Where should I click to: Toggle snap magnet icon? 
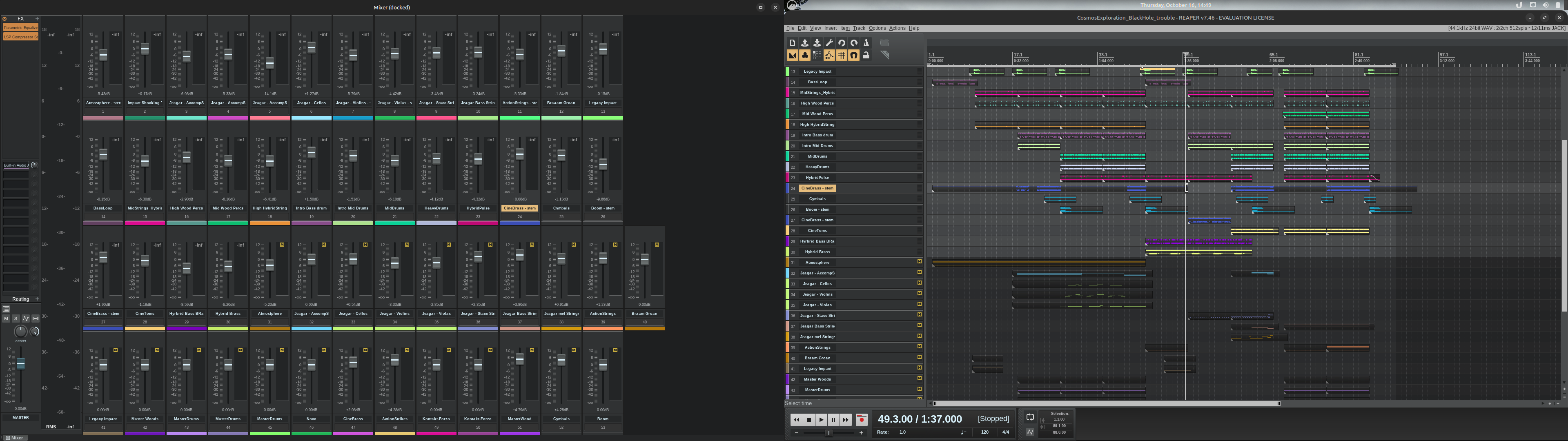[853, 56]
